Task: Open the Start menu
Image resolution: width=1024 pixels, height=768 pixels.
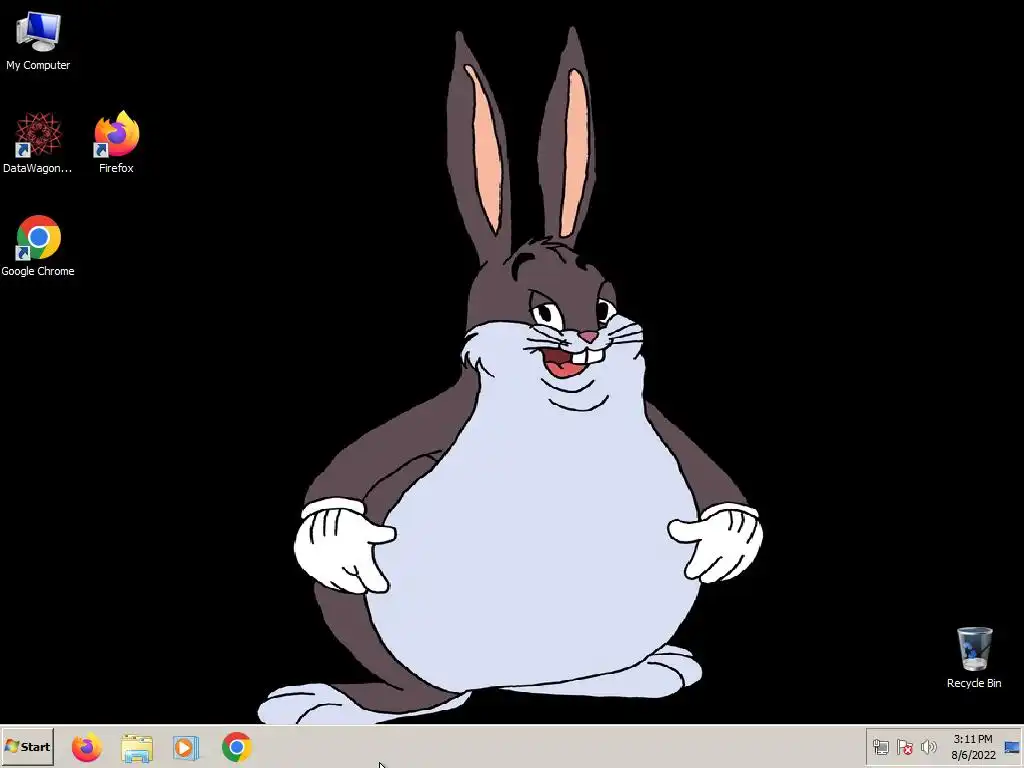Action: click(27, 746)
